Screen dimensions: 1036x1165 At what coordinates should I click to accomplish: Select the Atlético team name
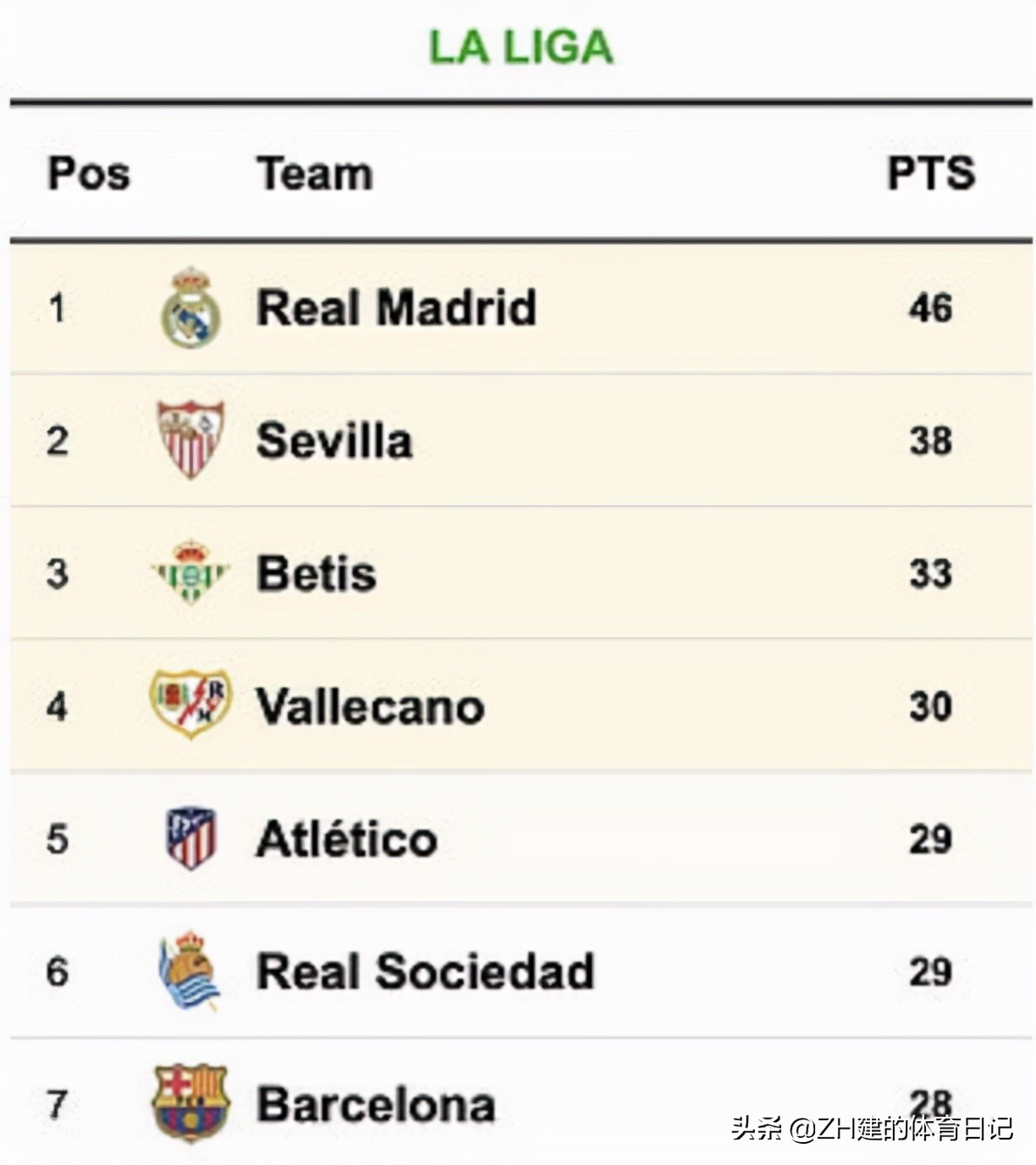point(347,839)
